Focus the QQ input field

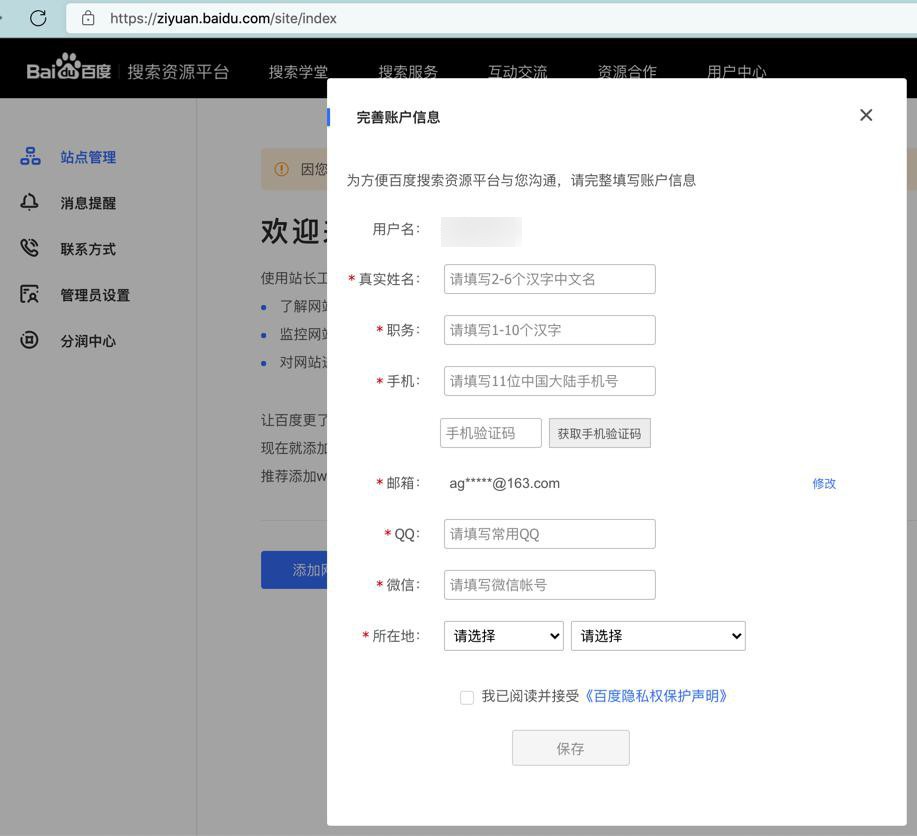[550, 534]
